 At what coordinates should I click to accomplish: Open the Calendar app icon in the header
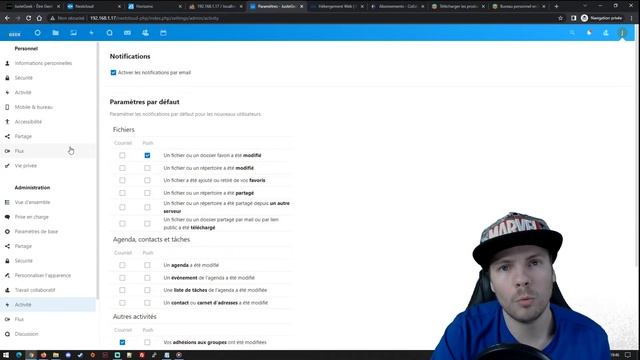[x=163, y=33]
